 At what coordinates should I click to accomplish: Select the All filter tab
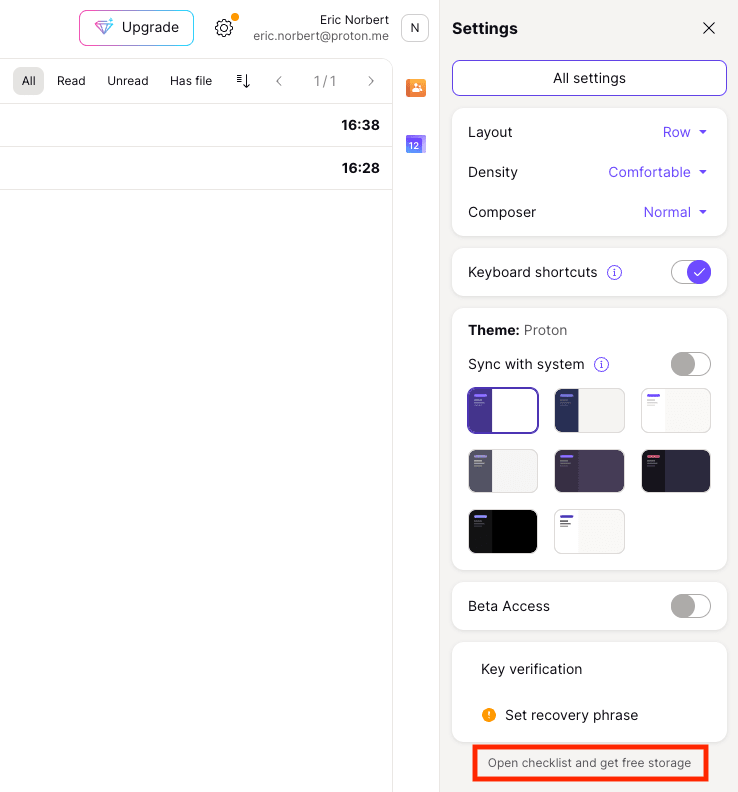29,81
